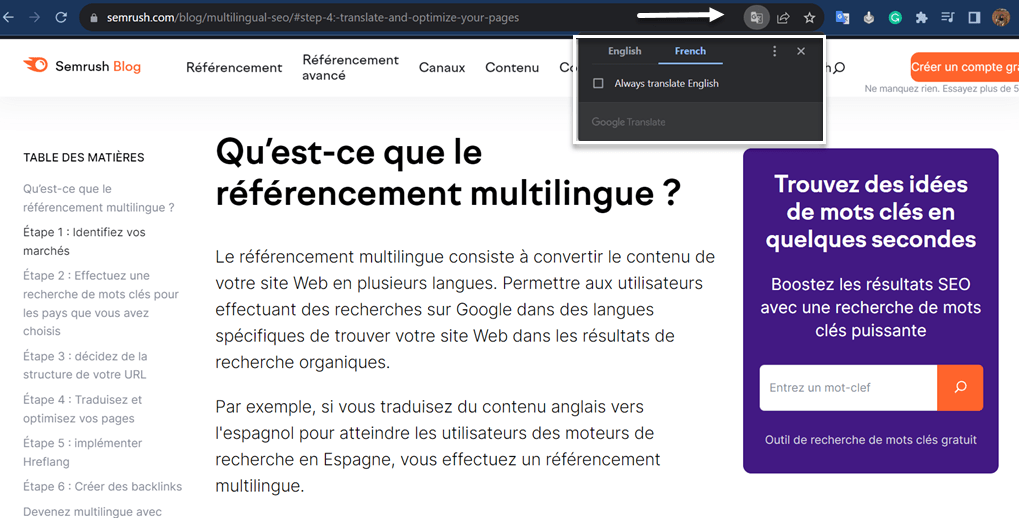This screenshot has width=1019, height=518.
Task: Jump to Étape 4 : Traduisez et optimisez
Action: 83,409
